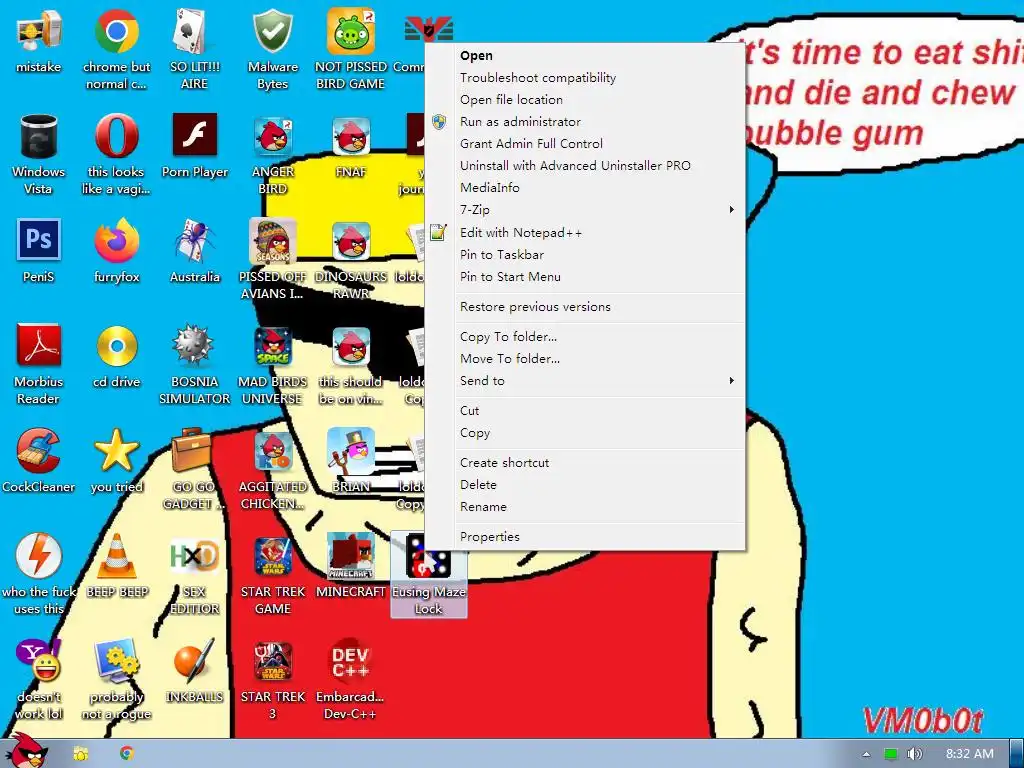Click the 'DINOSAURS RAWR' icon
Image resolution: width=1024 pixels, height=768 pixels.
click(x=351, y=260)
